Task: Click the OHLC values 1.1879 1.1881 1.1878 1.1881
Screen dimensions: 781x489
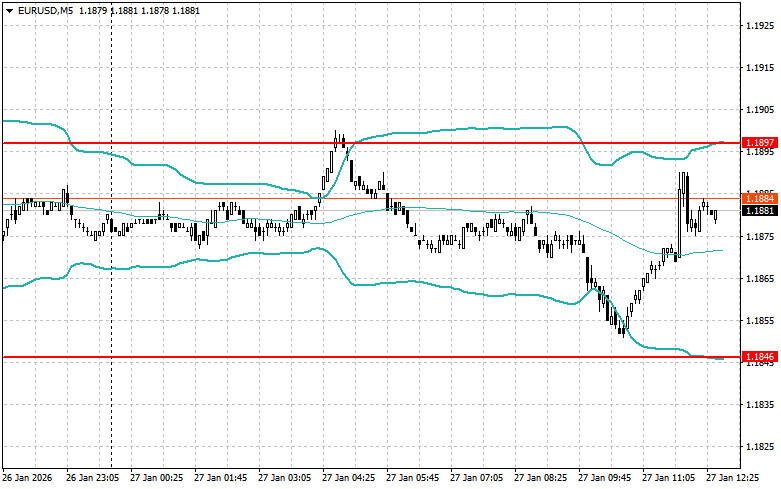Action: (x=138, y=10)
